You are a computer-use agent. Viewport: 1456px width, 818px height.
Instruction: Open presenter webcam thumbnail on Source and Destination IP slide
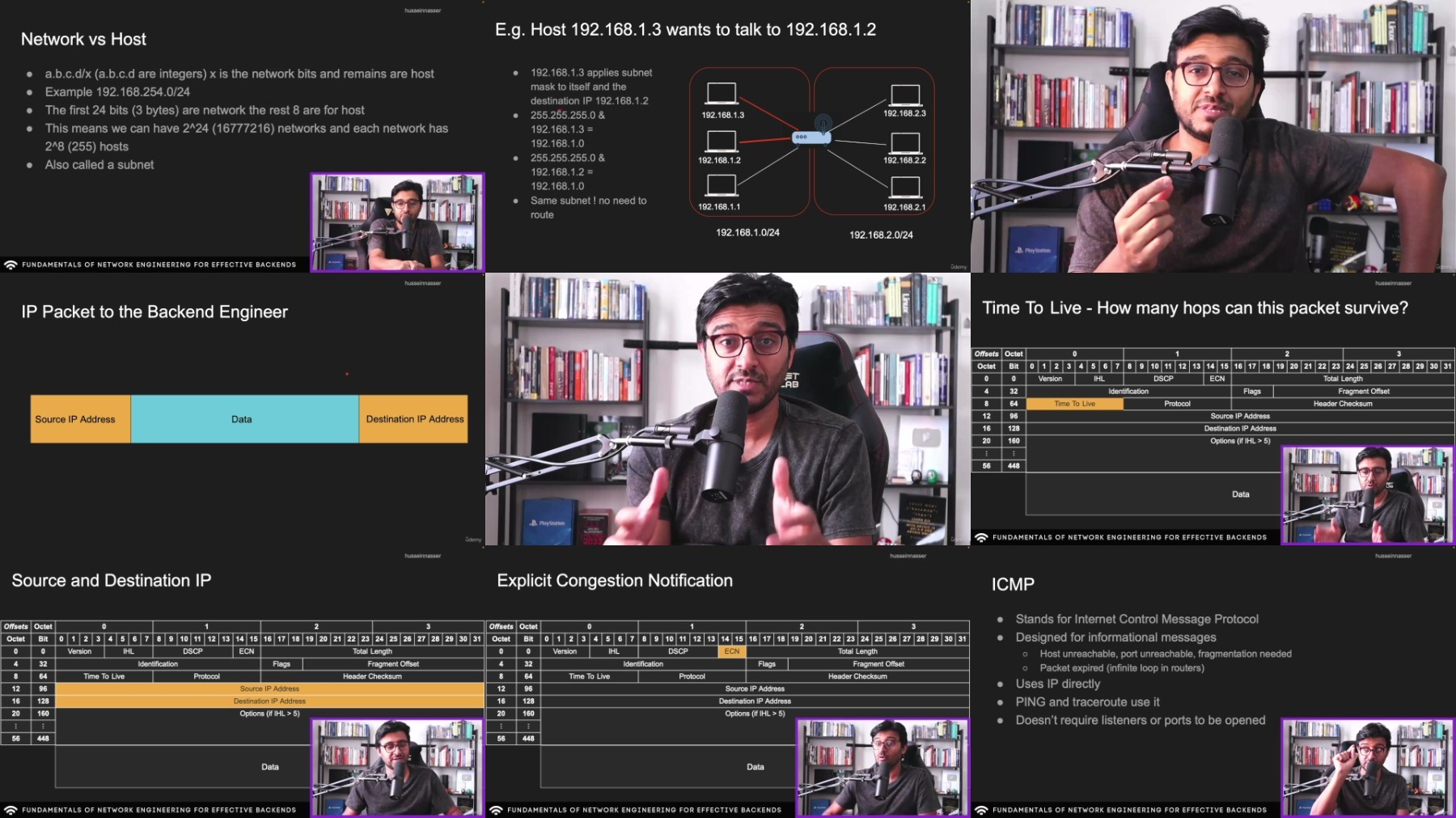pos(397,767)
